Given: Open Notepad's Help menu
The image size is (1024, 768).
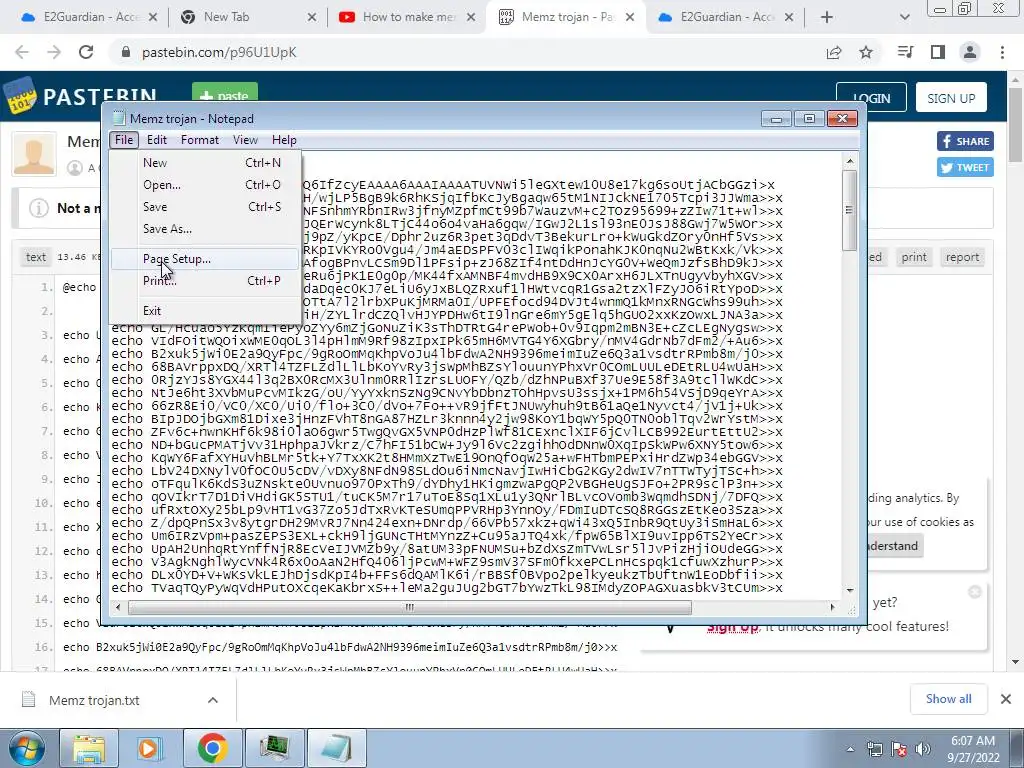Looking at the screenshot, I should point(284,140).
